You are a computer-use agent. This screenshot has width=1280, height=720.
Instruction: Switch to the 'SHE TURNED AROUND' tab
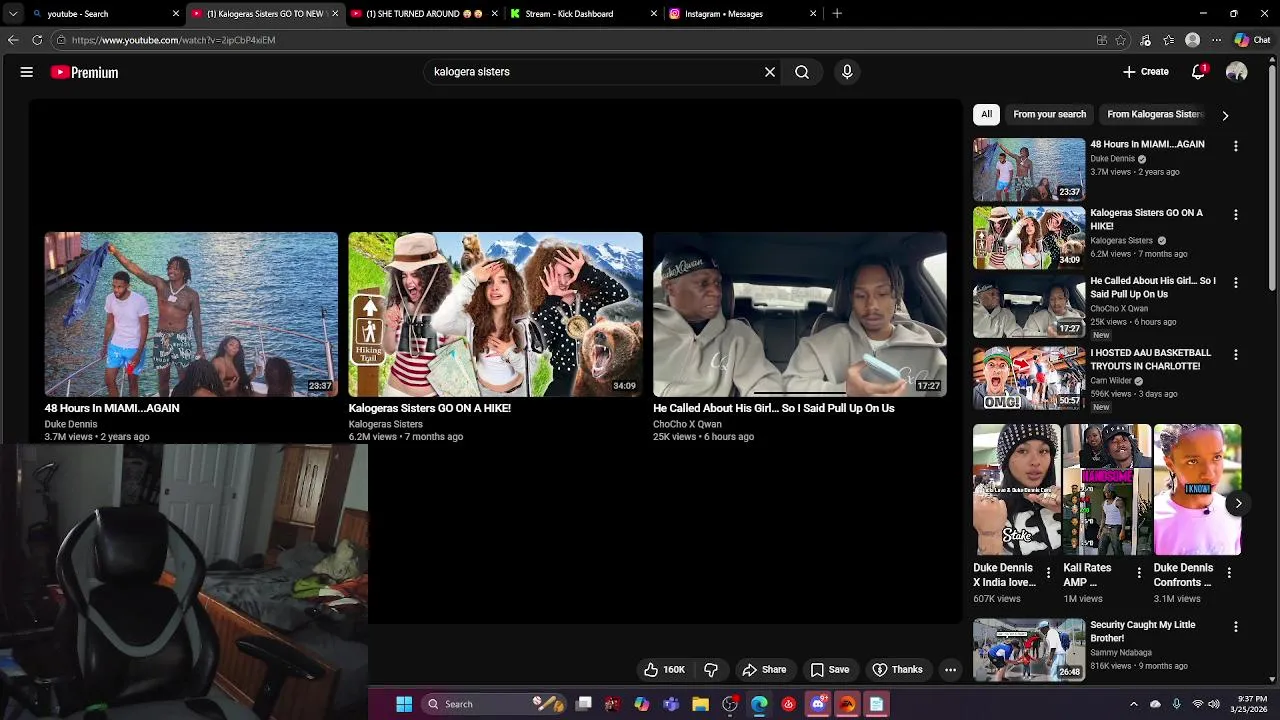[424, 14]
